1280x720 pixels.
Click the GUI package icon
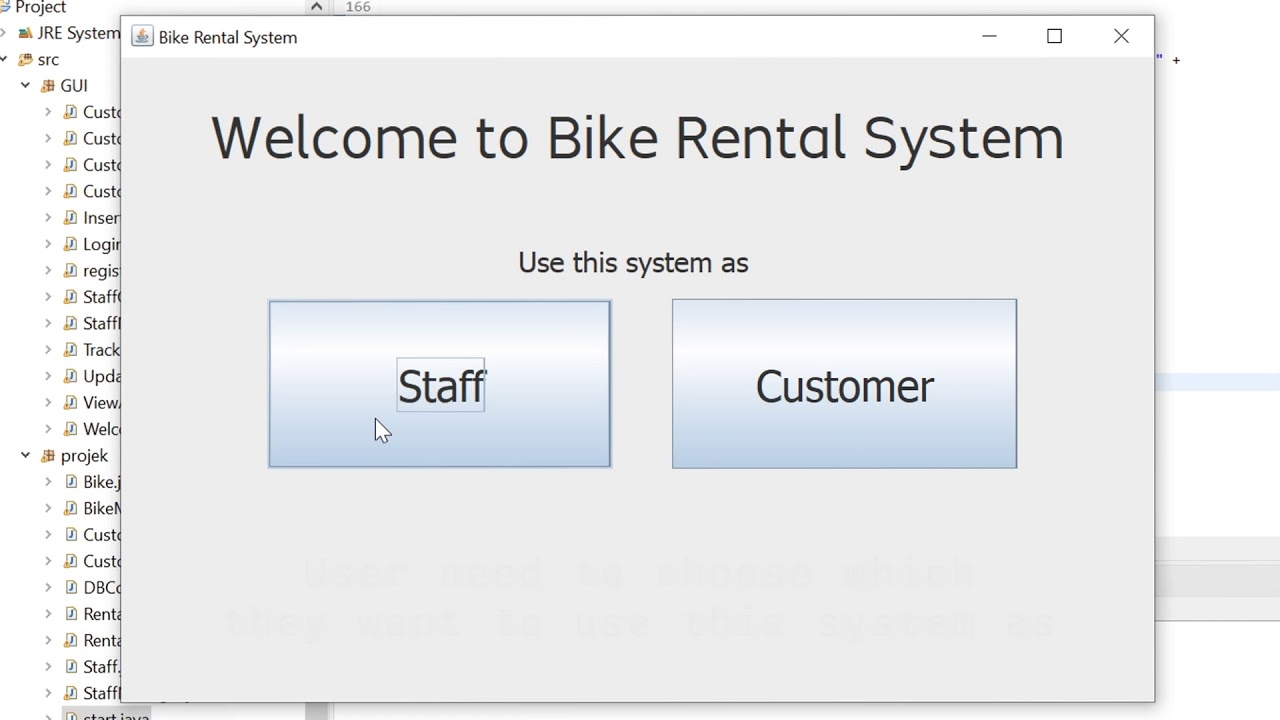[47, 86]
